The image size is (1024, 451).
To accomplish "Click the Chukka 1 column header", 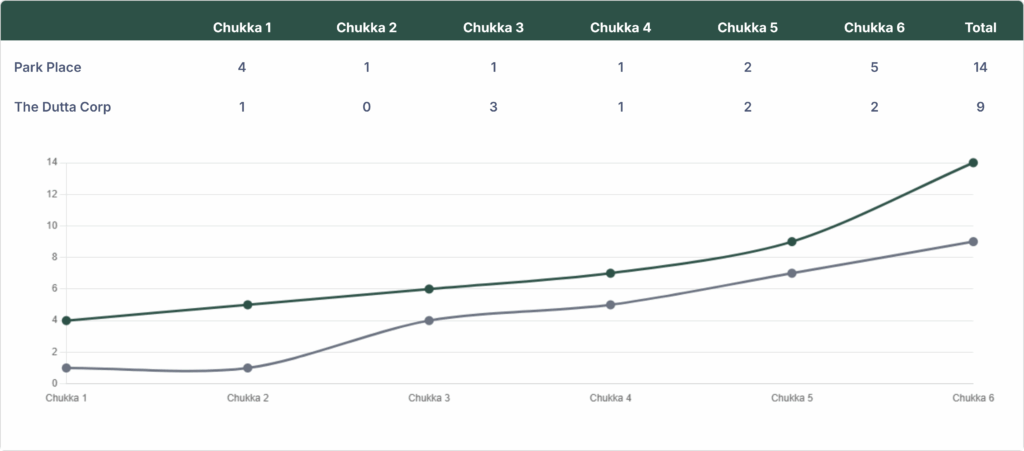I will tap(242, 27).
